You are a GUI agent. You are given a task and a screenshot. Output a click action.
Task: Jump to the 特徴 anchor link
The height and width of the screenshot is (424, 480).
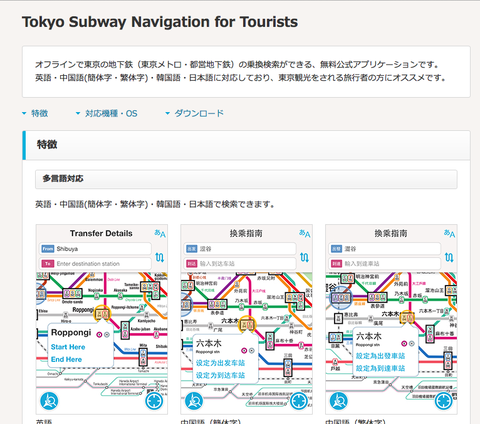point(40,113)
